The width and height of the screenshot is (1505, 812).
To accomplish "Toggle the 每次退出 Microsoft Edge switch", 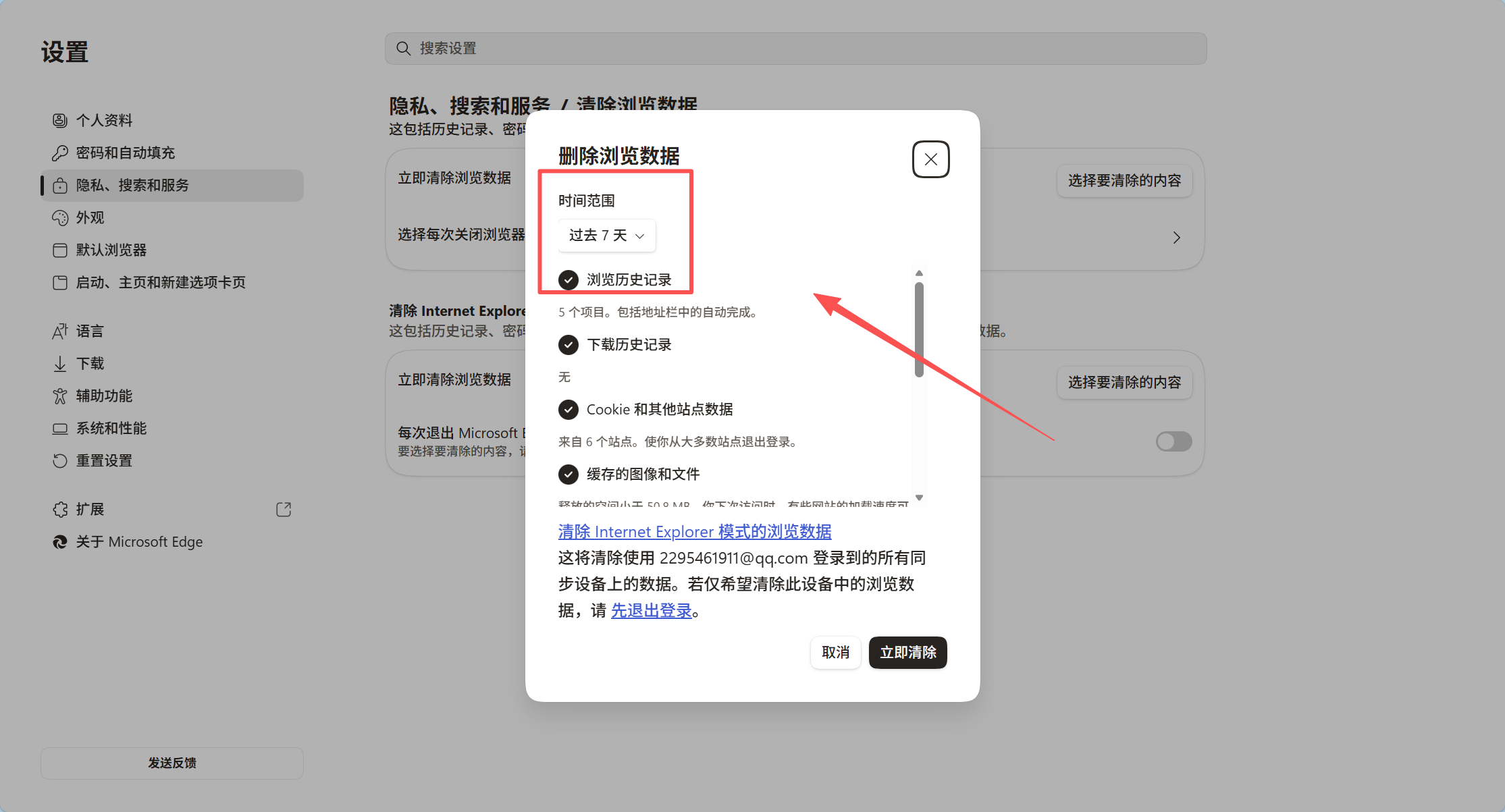I will click(1173, 441).
